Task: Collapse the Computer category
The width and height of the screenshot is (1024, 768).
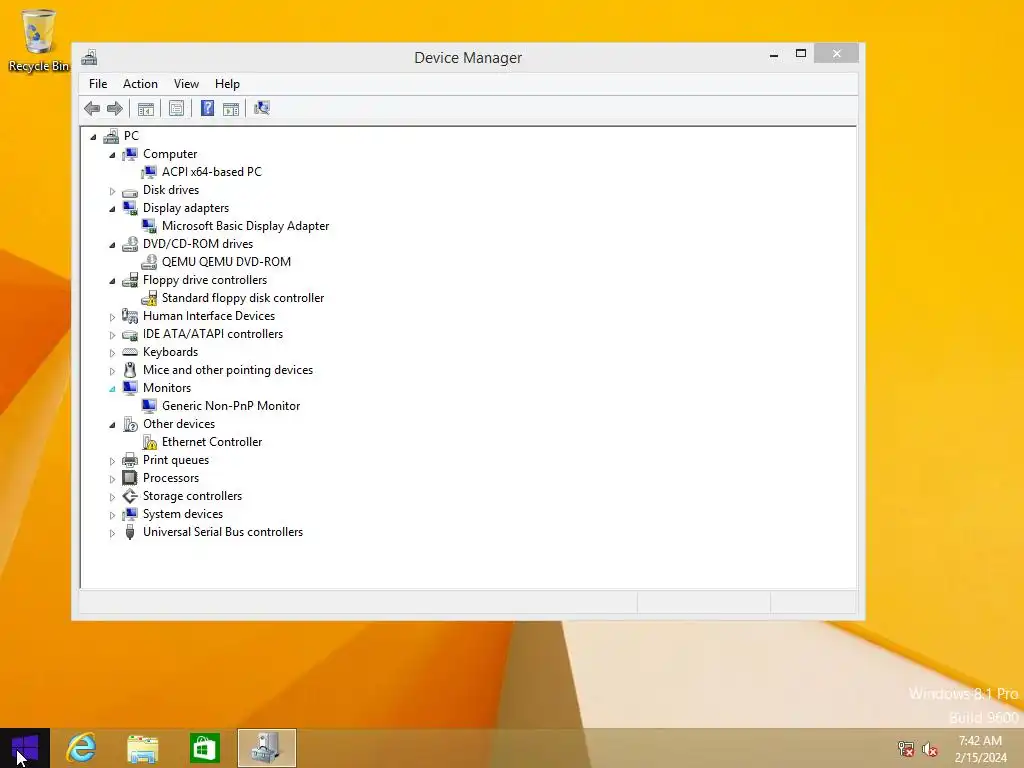Action: (112, 155)
